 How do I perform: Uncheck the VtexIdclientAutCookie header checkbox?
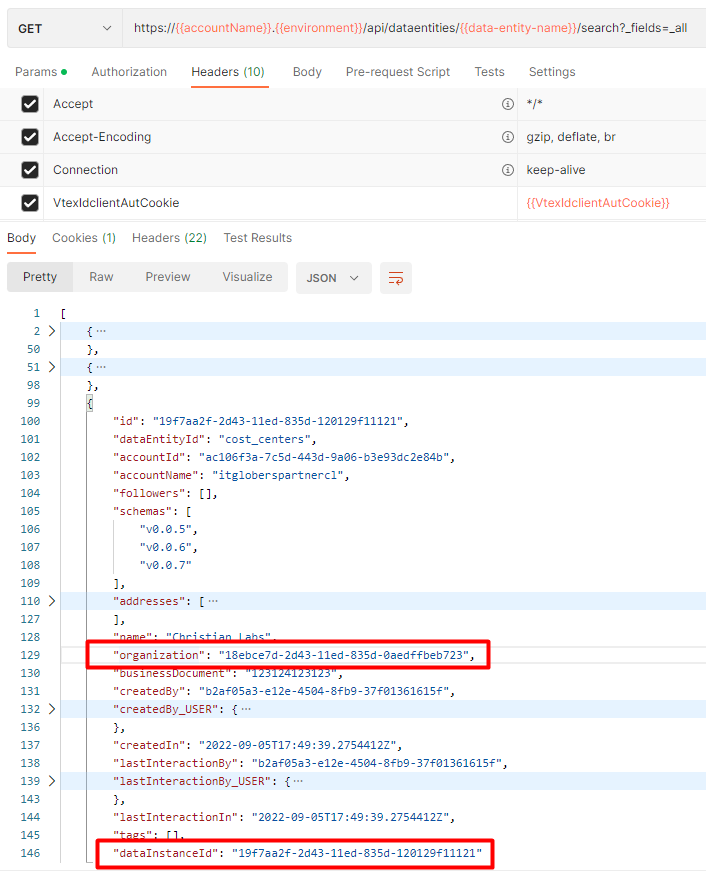[x=30, y=203]
